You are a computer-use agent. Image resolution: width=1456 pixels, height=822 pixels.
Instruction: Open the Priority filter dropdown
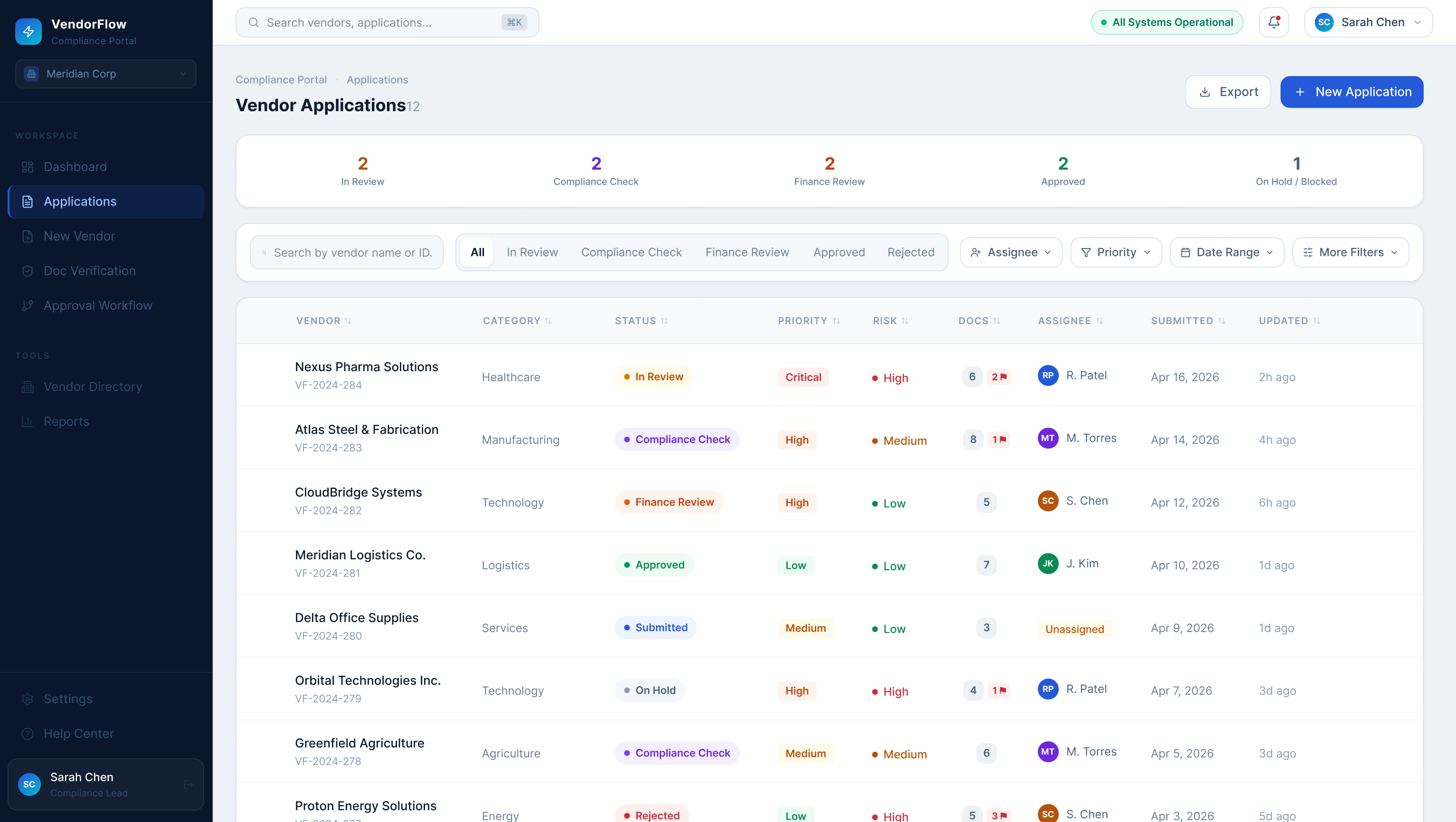[1116, 252]
